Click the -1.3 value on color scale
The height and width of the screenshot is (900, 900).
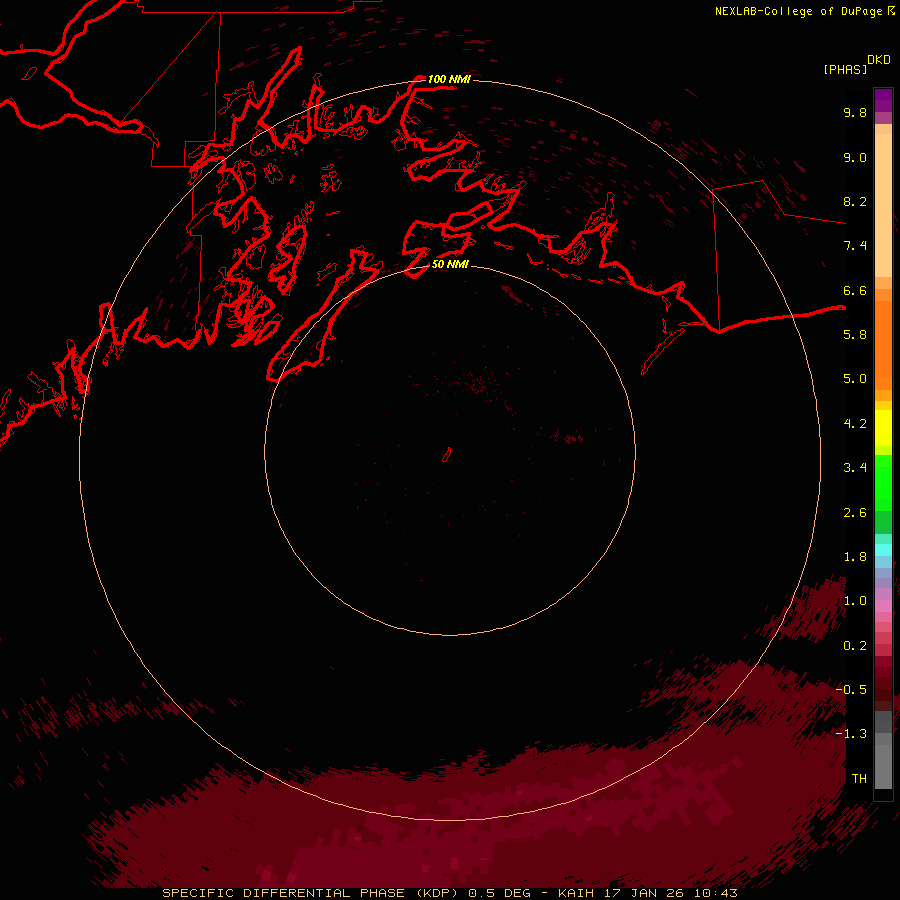(851, 734)
